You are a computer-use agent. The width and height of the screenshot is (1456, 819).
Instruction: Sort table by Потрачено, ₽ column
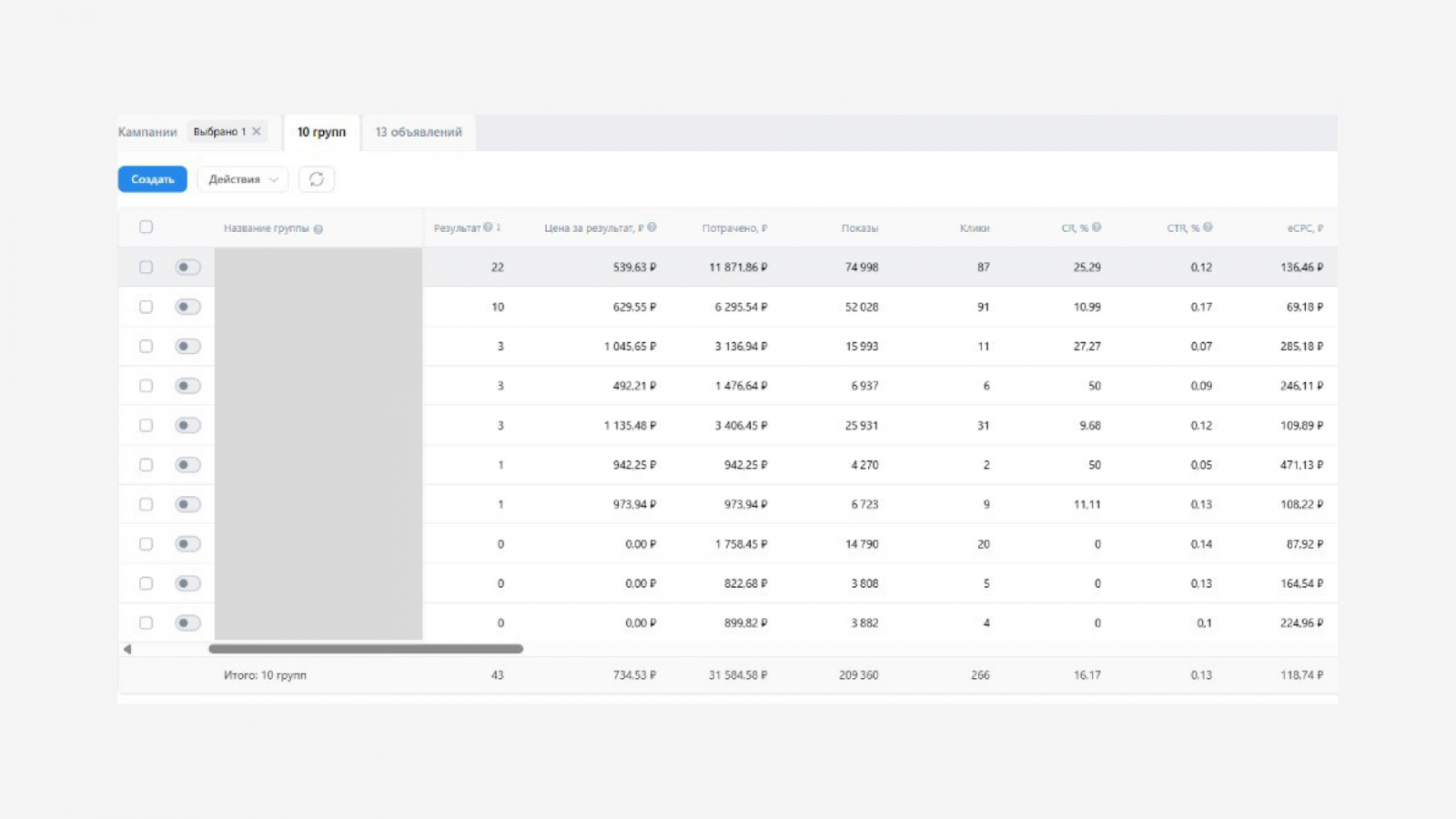pyautogui.click(x=733, y=228)
